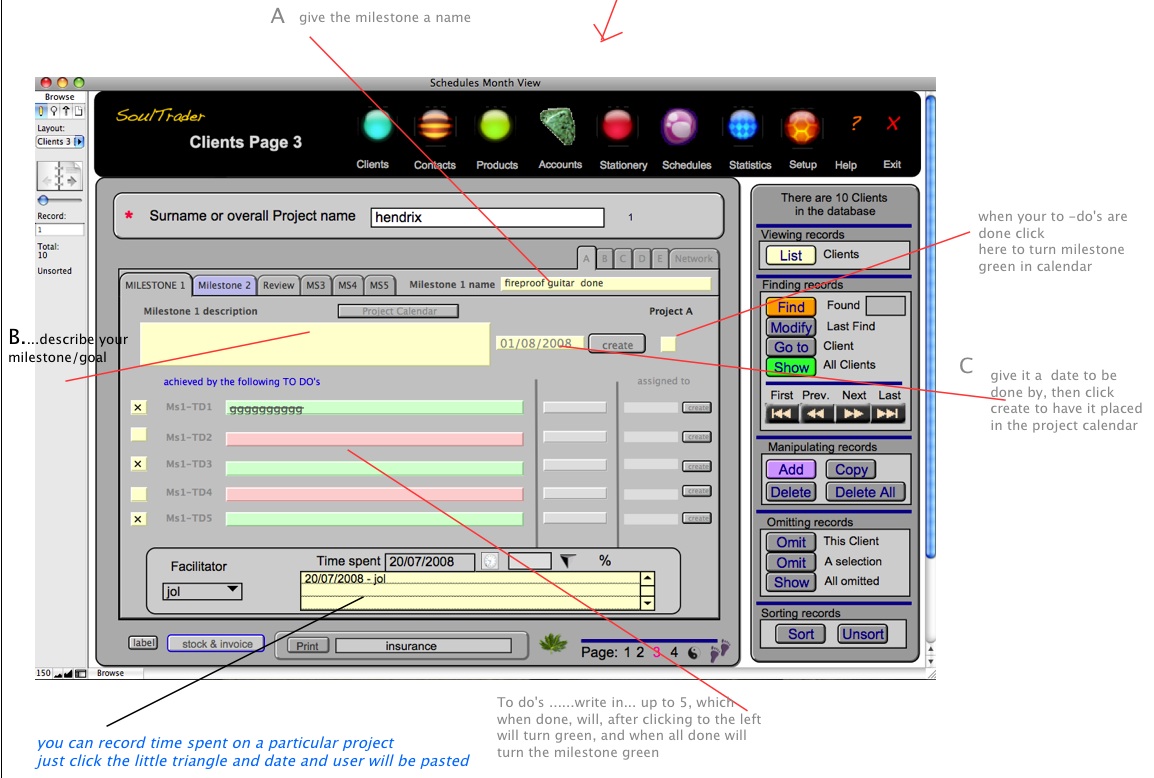The width and height of the screenshot is (1154, 778).
Task: Click the Milestone 1 name field
Action: coord(606,283)
